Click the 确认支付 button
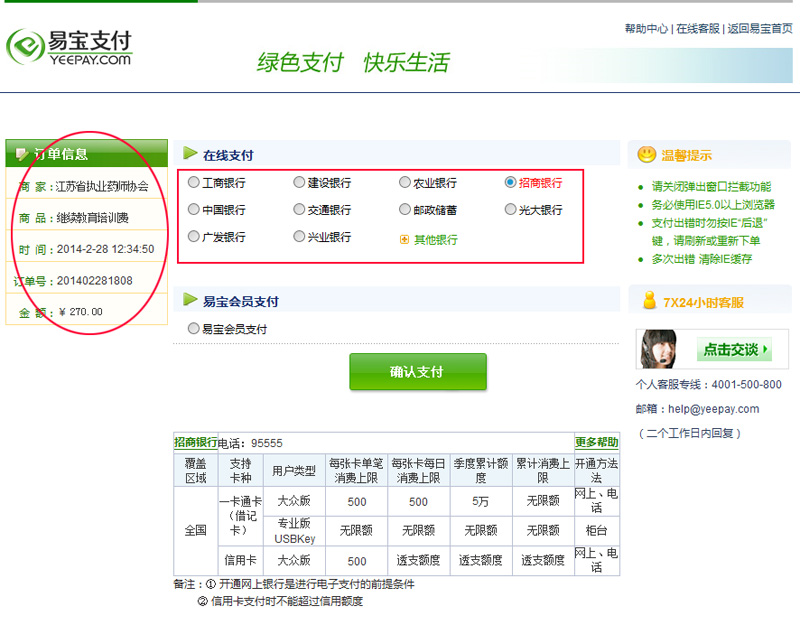 pos(418,371)
